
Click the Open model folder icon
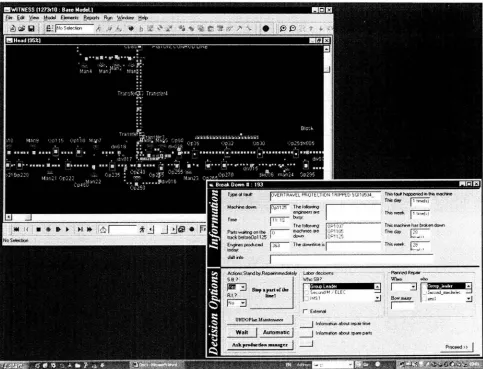point(22,29)
